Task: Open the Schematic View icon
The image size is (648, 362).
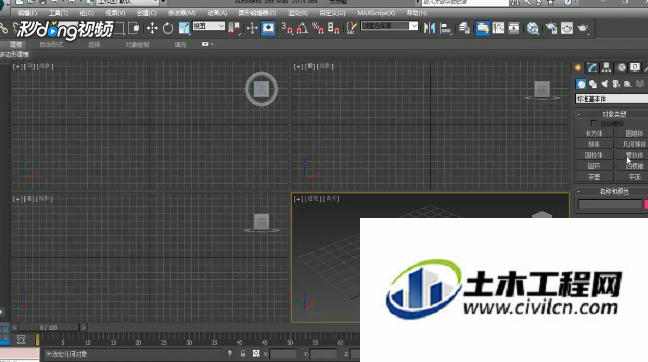Action: (x=514, y=28)
